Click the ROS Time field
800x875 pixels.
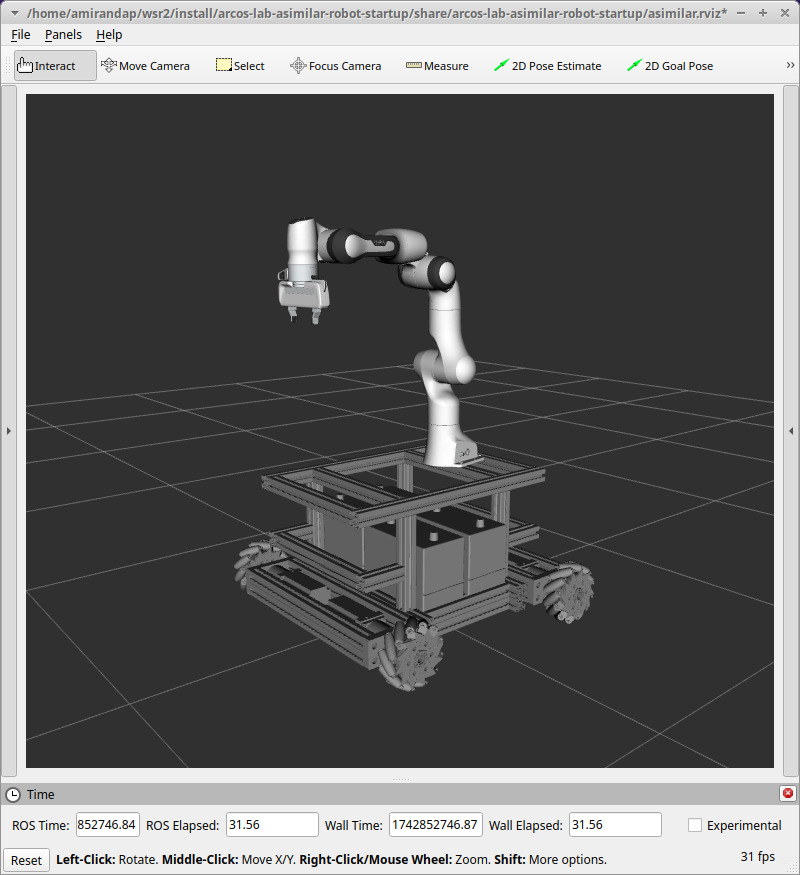click(x=107, y=825)
